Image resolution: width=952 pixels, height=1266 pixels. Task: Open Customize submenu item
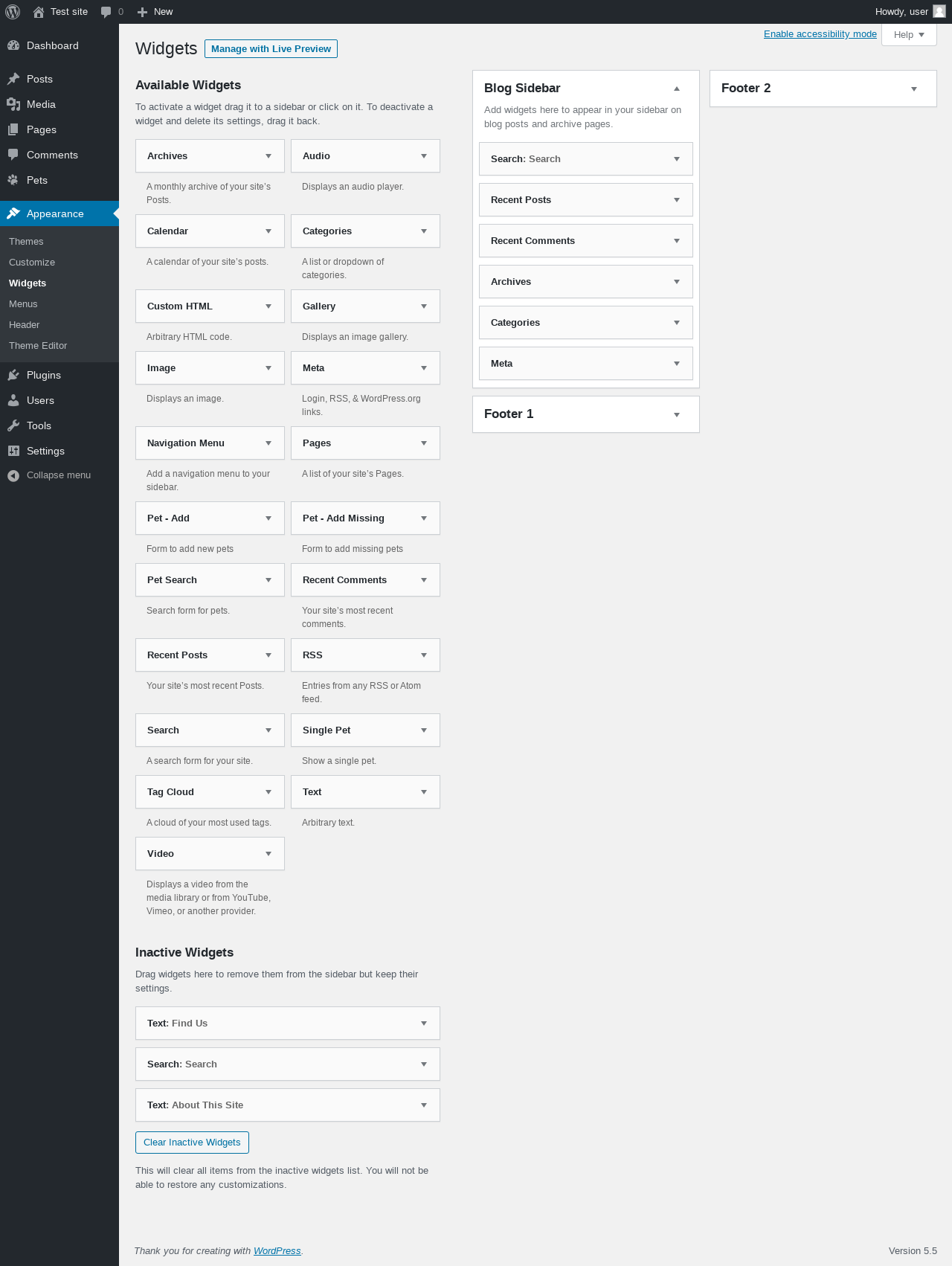pos(32,263)
